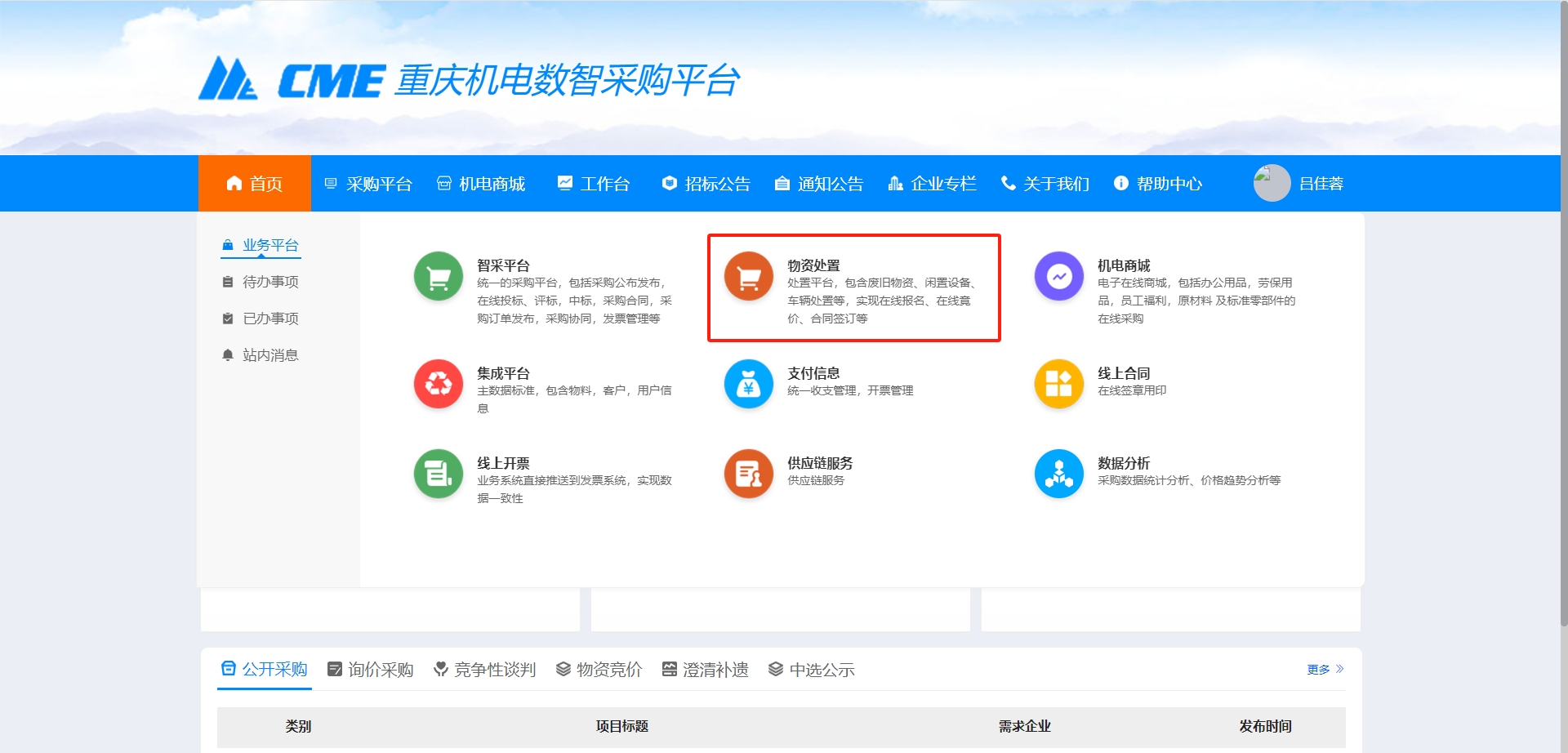Image resolution: width=1568 pixels, height=753 pixels.
Task: Open 招标公告 from the navigation bar
Action: click(706, 184)
